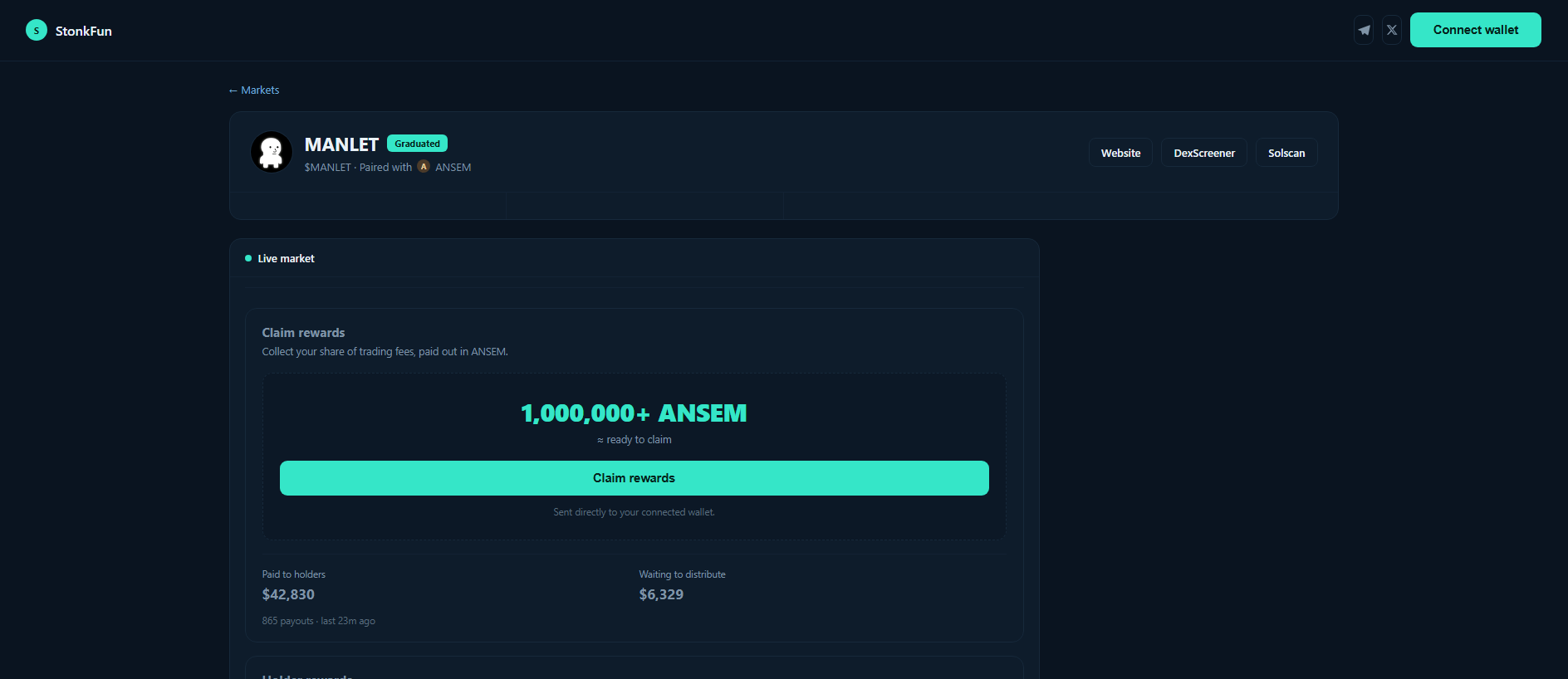Click 'Sent directly to your connected wallet' note
1568x679 pixels.
[x=635, y=512]
